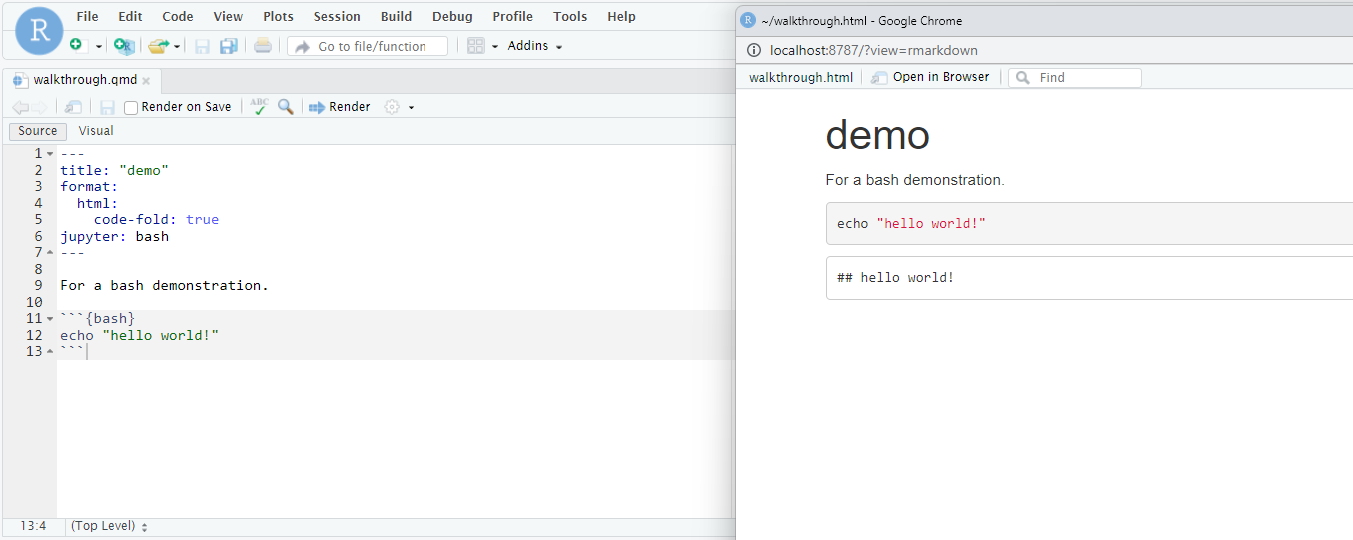Open render options gear icon
This screenshot has width=1353, height=540.
click(x=392, y=107)
